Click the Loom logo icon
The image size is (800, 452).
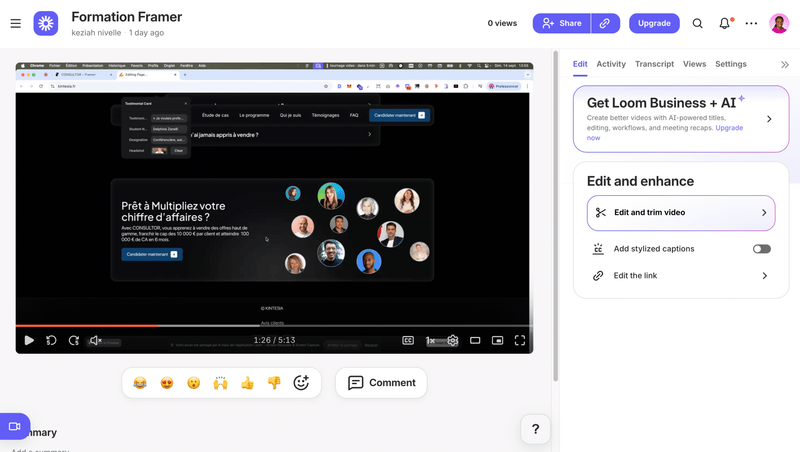pos(46,23)
